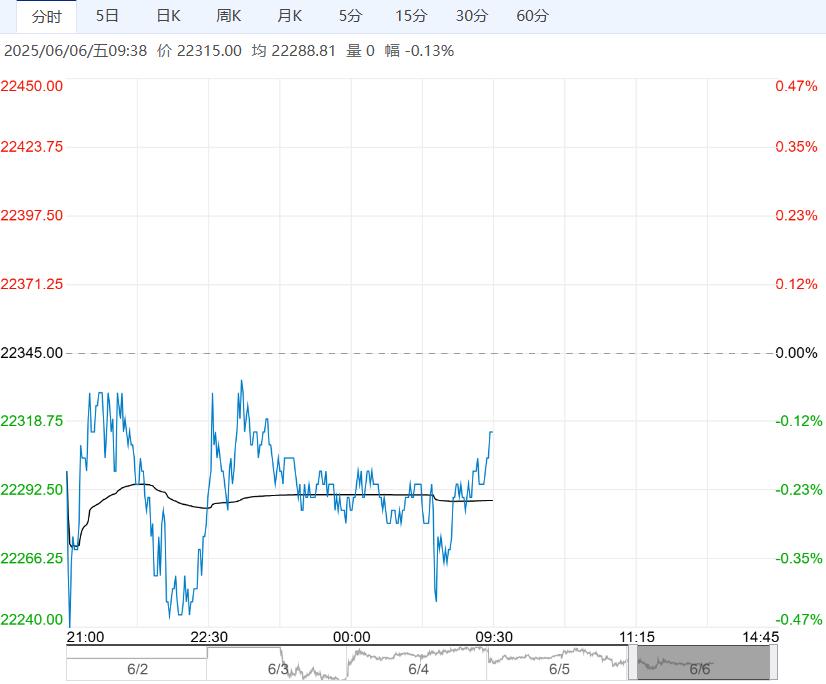Click the left edge handle of the gray 6/6 selection
The width and height of the screenshot is (826, 684).
[631, 663]
